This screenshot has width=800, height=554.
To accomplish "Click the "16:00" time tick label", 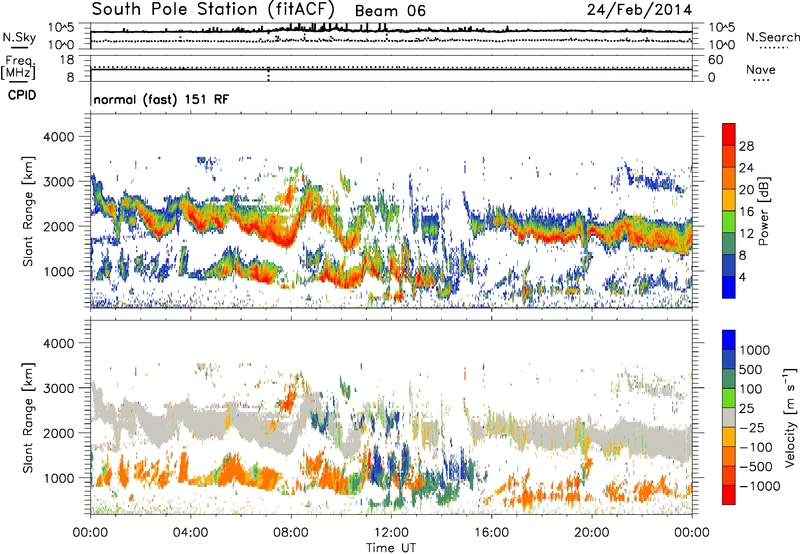I will click(491, 533).
